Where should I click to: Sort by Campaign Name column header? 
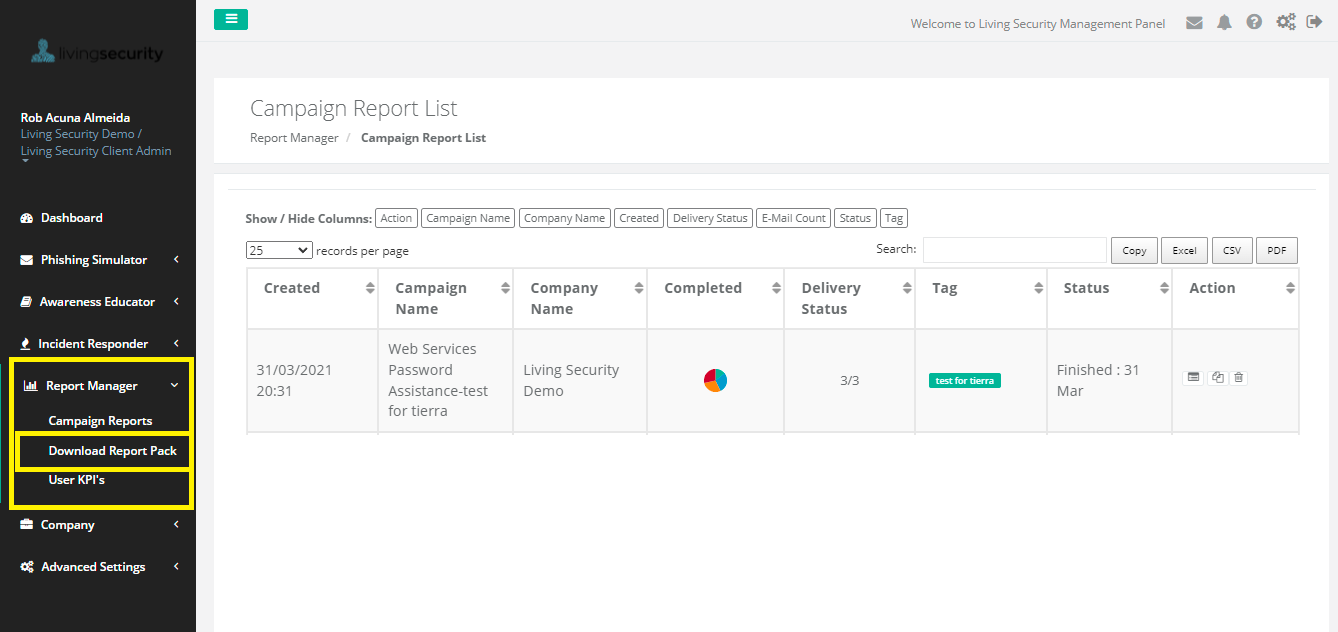click(x=446, y=298)
